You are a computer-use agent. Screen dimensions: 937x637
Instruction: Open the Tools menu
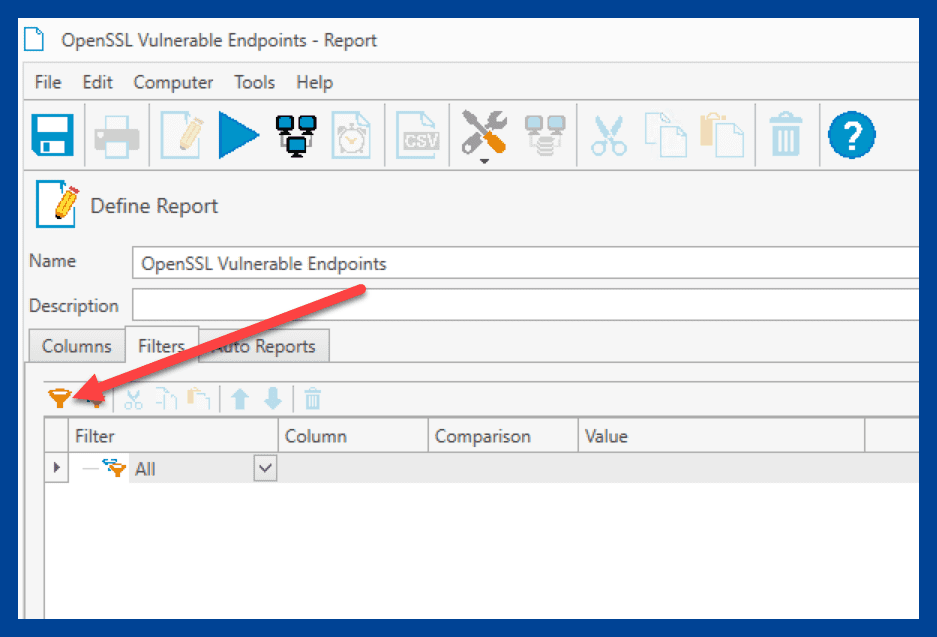click(x=255, y=82)
